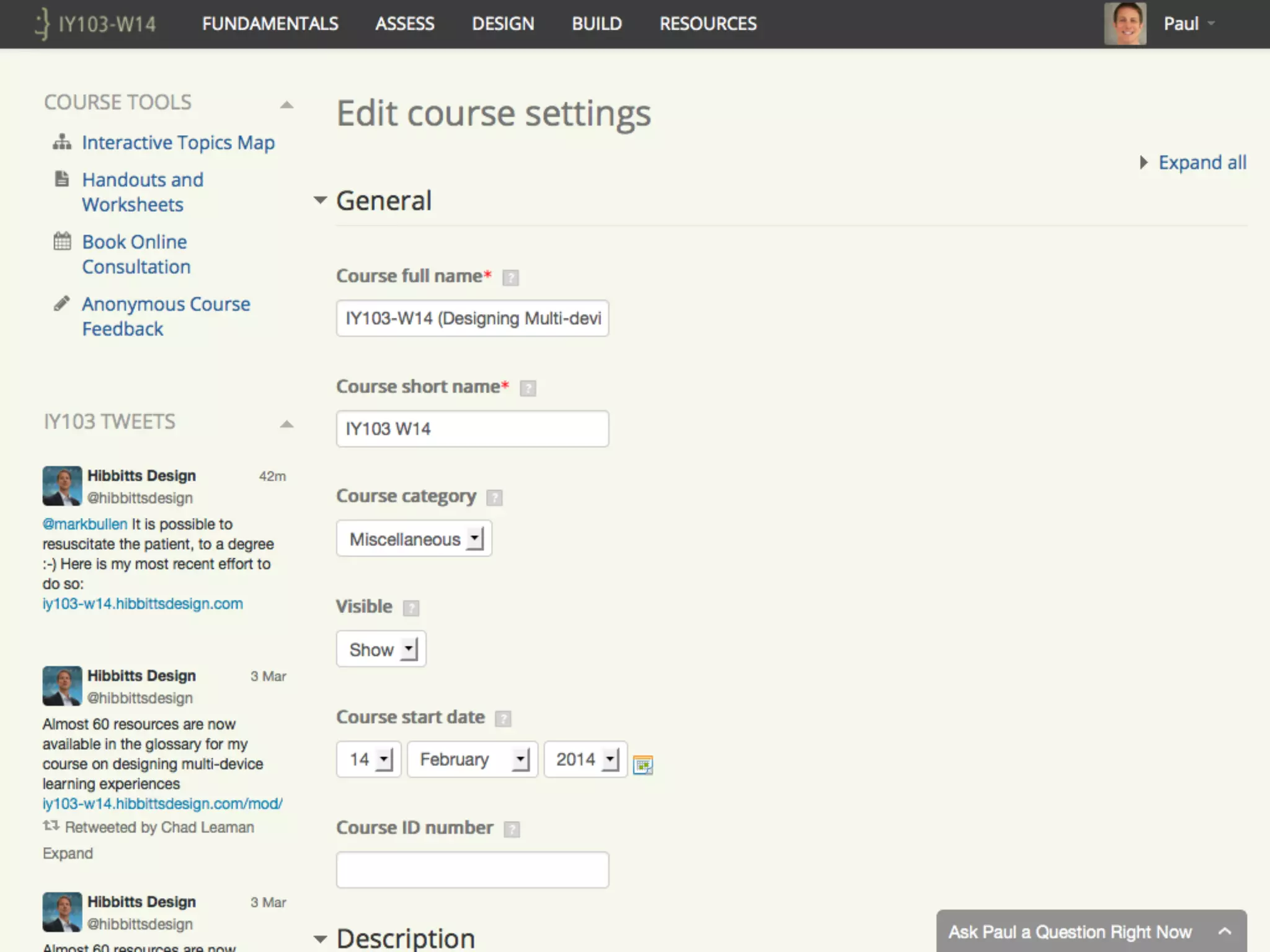Screen dimensions: 1270x952
Task: Click Paul's profile avatar picture
Action: click(1124, 24)
